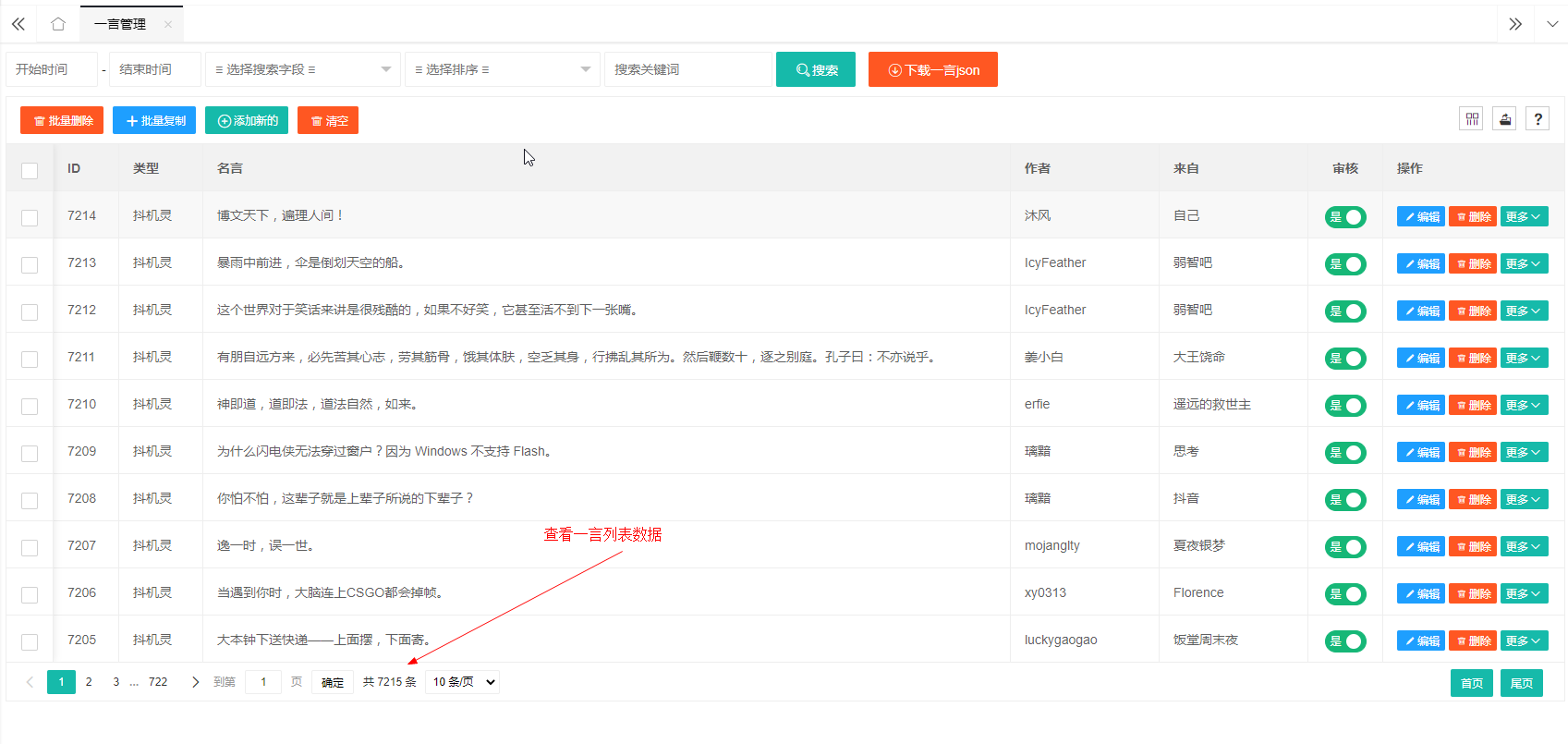Click the 下载一言json button
Screen dimensions: 1568x744
click(x=933, y=69)
